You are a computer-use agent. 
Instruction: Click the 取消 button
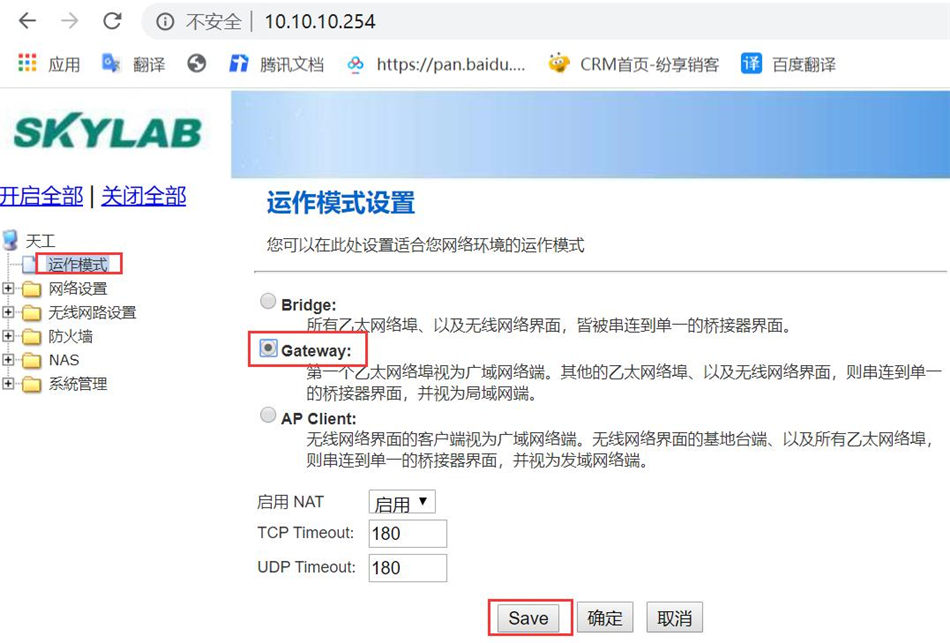676,617
